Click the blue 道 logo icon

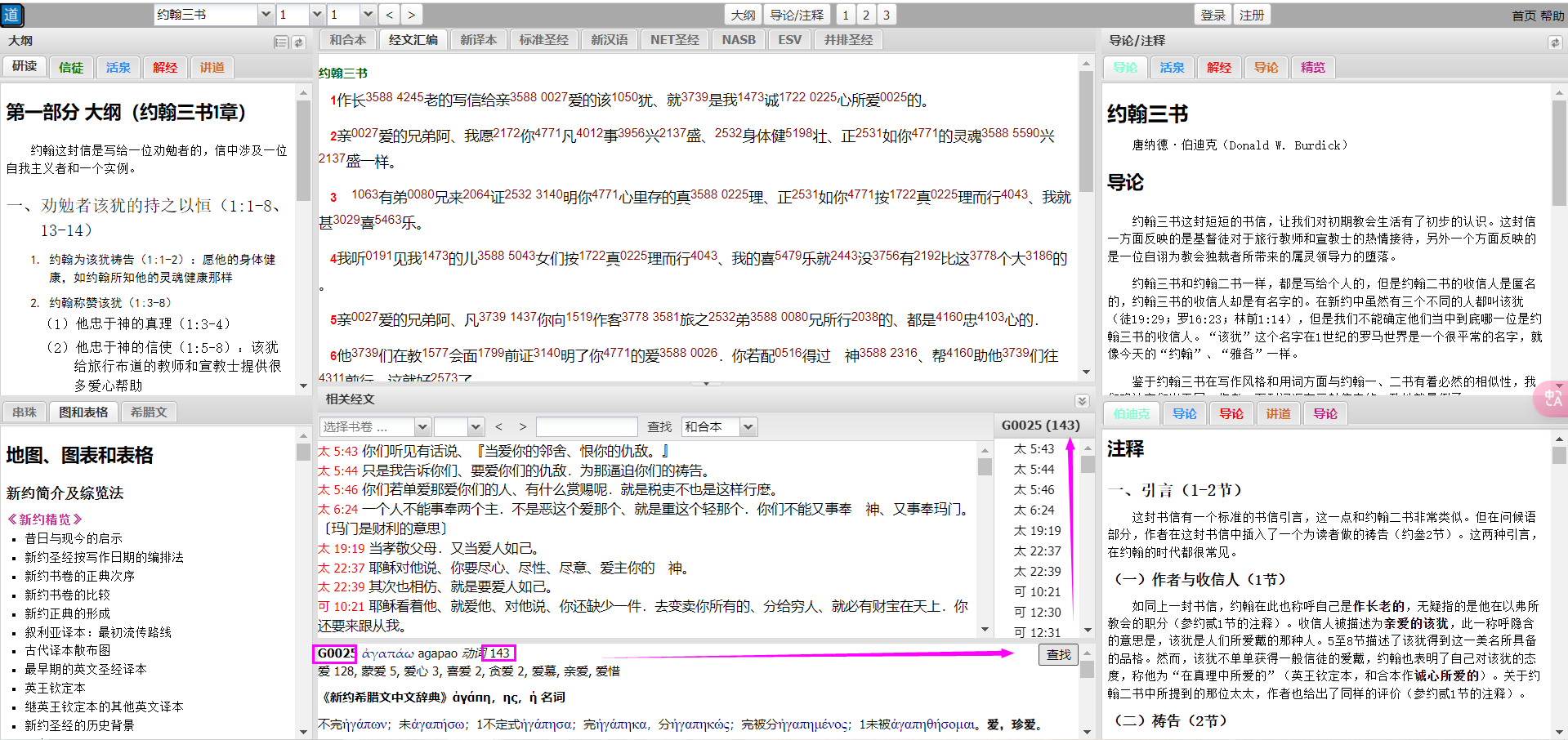pos(11,15)
